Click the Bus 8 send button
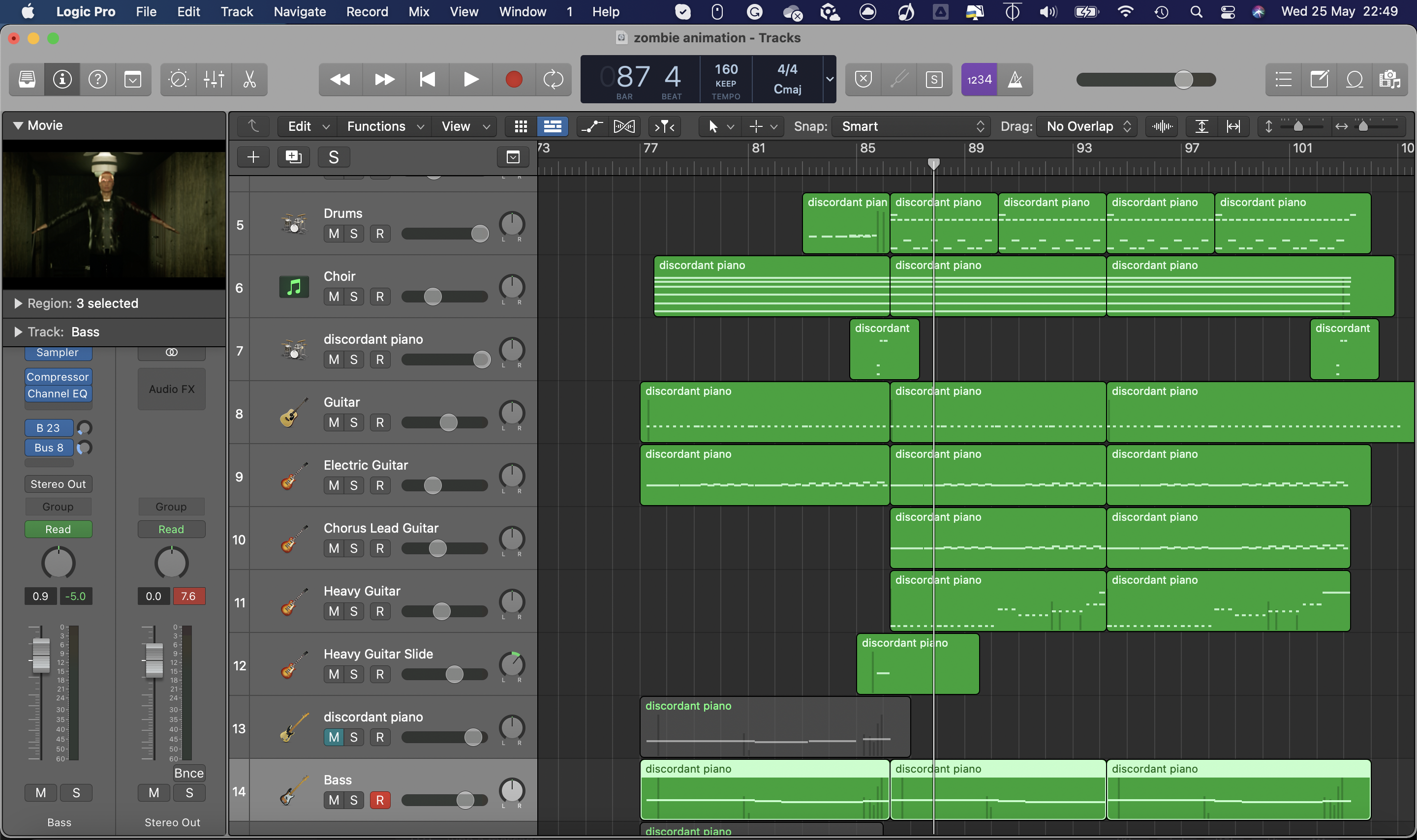This screenshot has height=840, width=1417. [x=49, y=447]
